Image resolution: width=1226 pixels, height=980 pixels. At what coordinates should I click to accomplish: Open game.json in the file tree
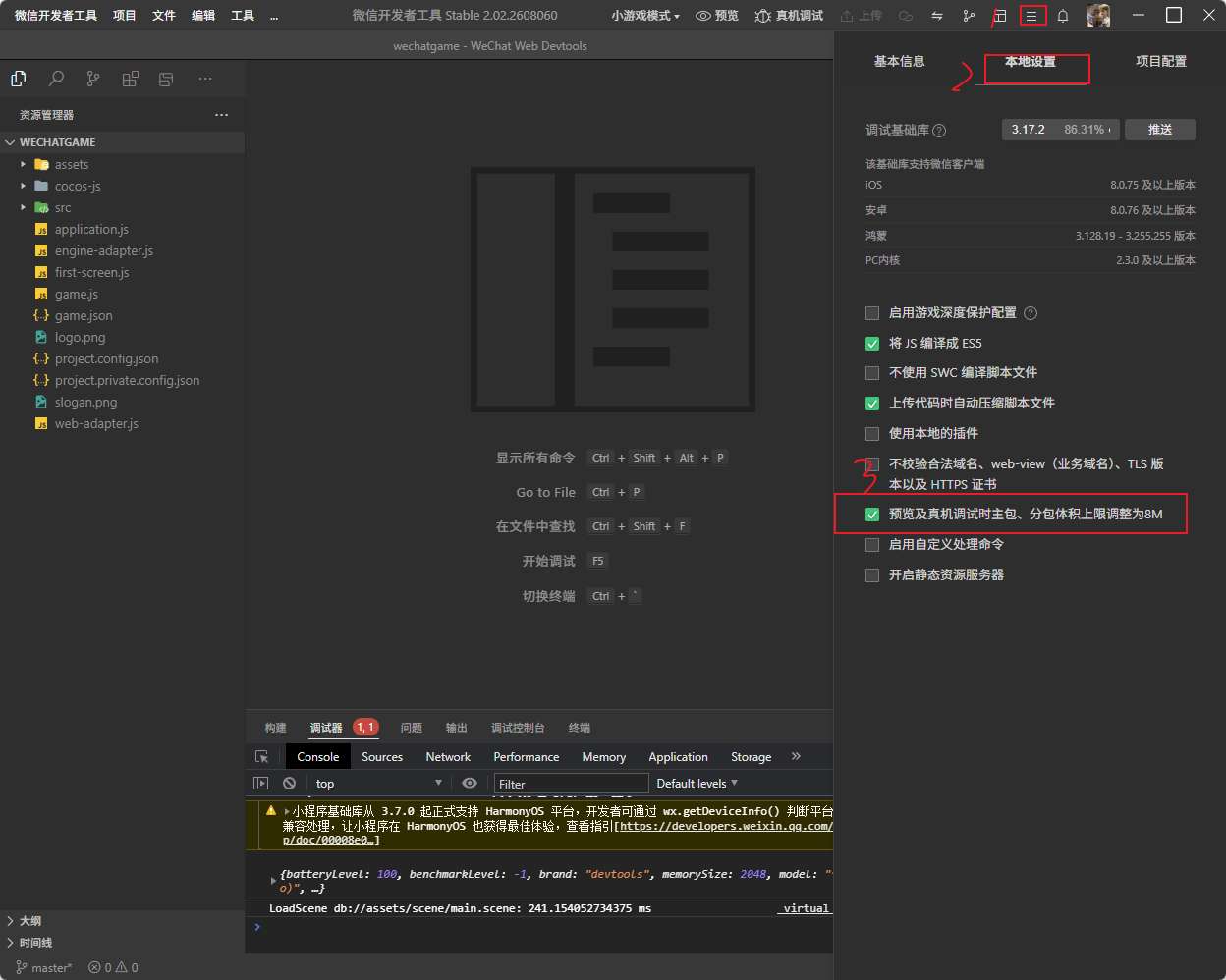[84, 316]
